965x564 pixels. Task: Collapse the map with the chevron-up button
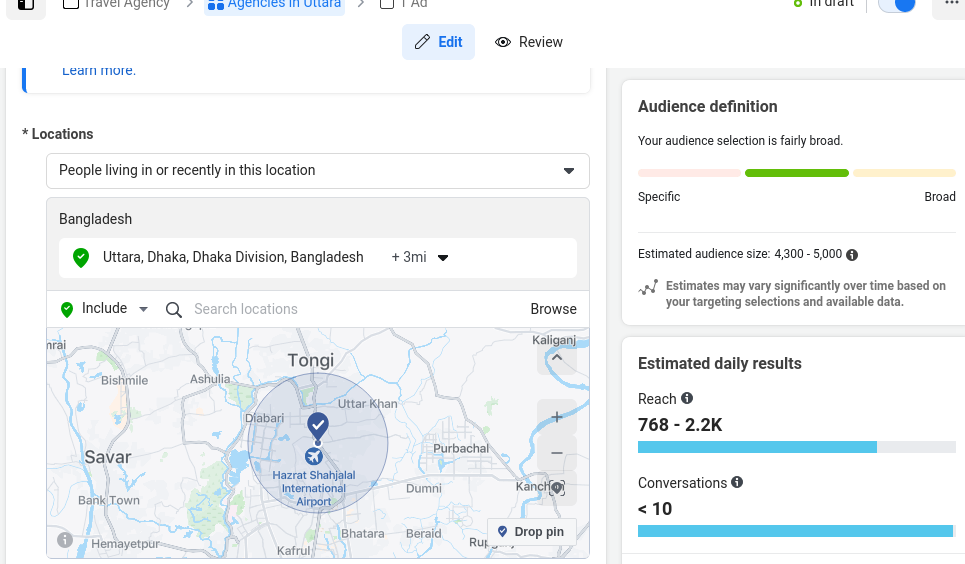(557, 358)
